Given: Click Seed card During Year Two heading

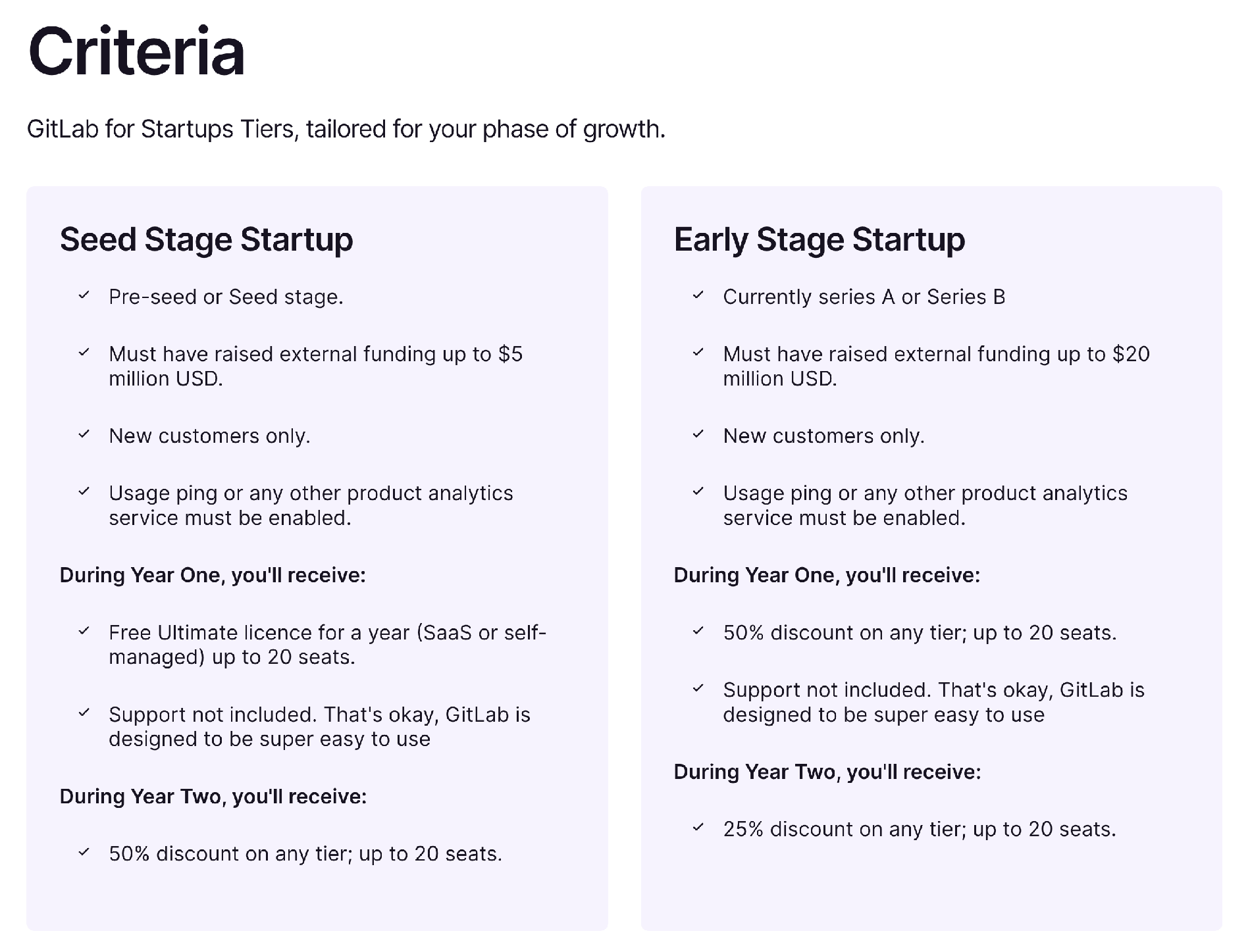Looking at the screenshot, I should [213, 796].
